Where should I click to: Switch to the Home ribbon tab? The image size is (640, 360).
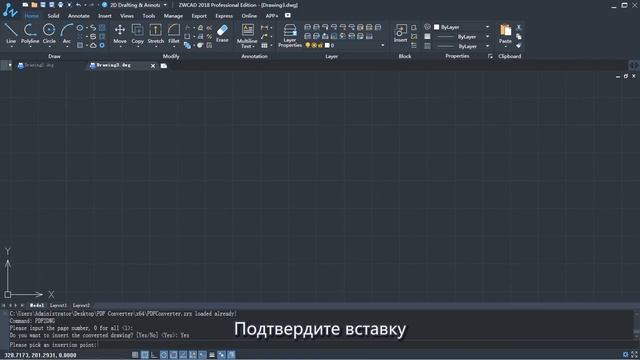[31, 16]
